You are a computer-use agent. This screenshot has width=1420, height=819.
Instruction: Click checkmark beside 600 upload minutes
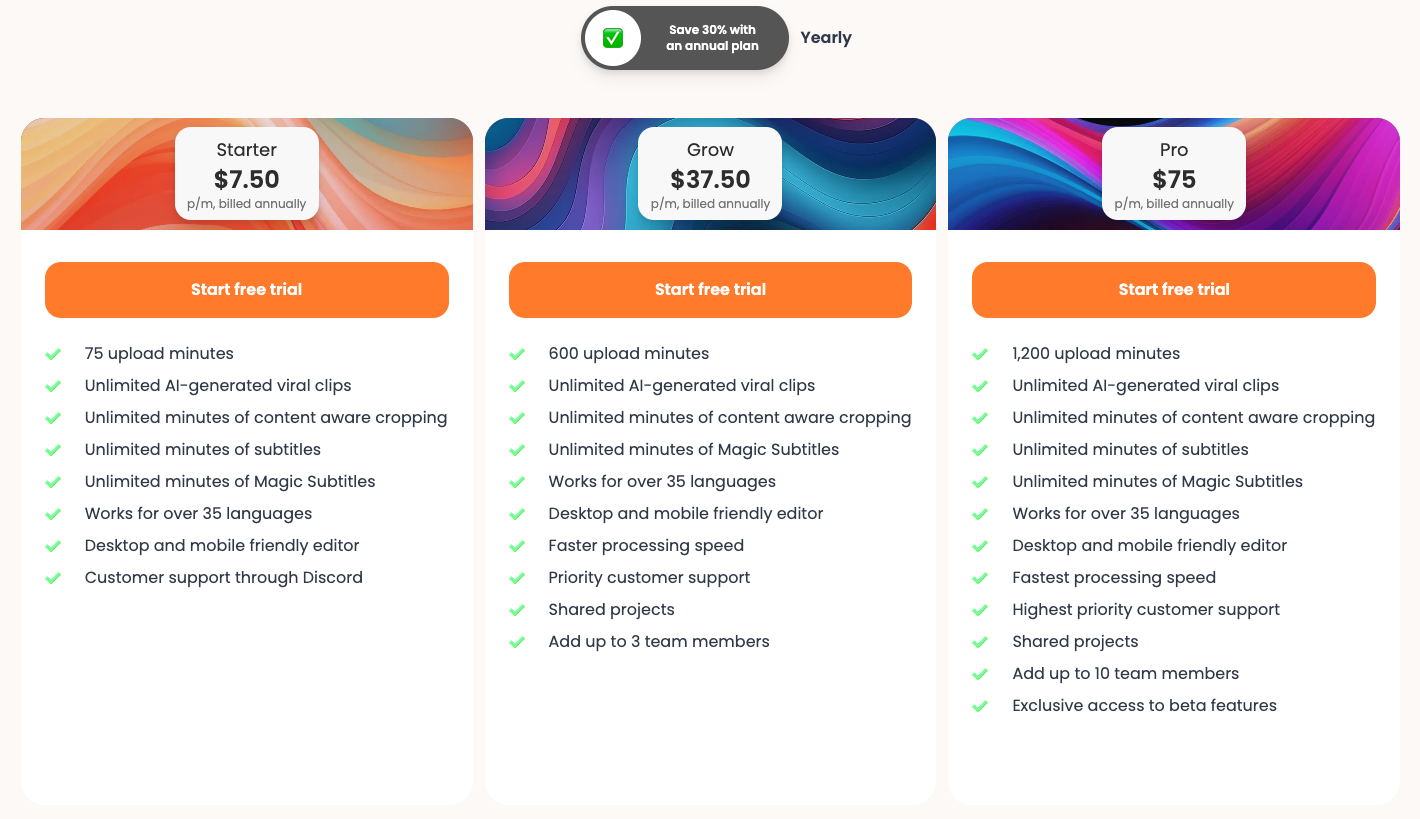pos(517,354)
